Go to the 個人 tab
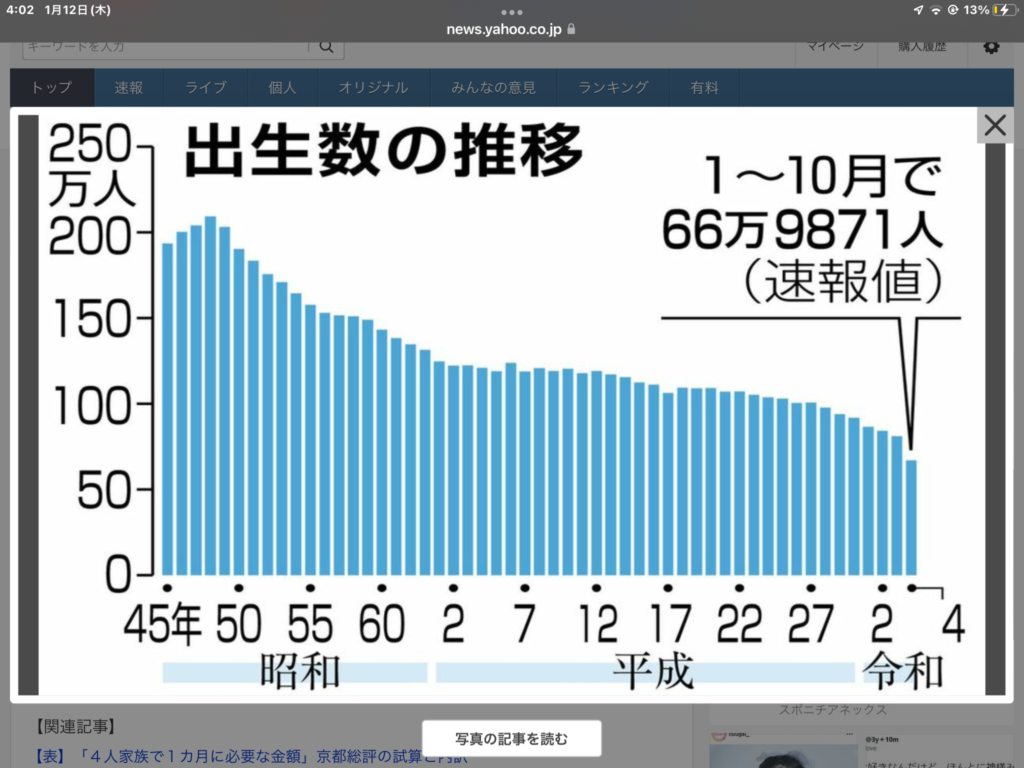The height and width of the screenshot is (768, 1024). point(283,88)
